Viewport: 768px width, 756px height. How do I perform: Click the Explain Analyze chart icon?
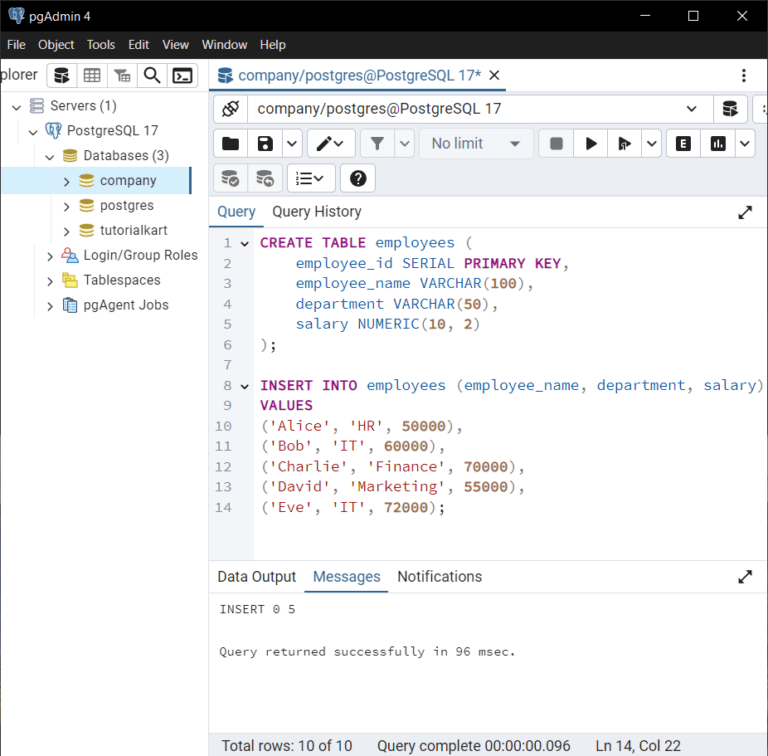[718, 143]
